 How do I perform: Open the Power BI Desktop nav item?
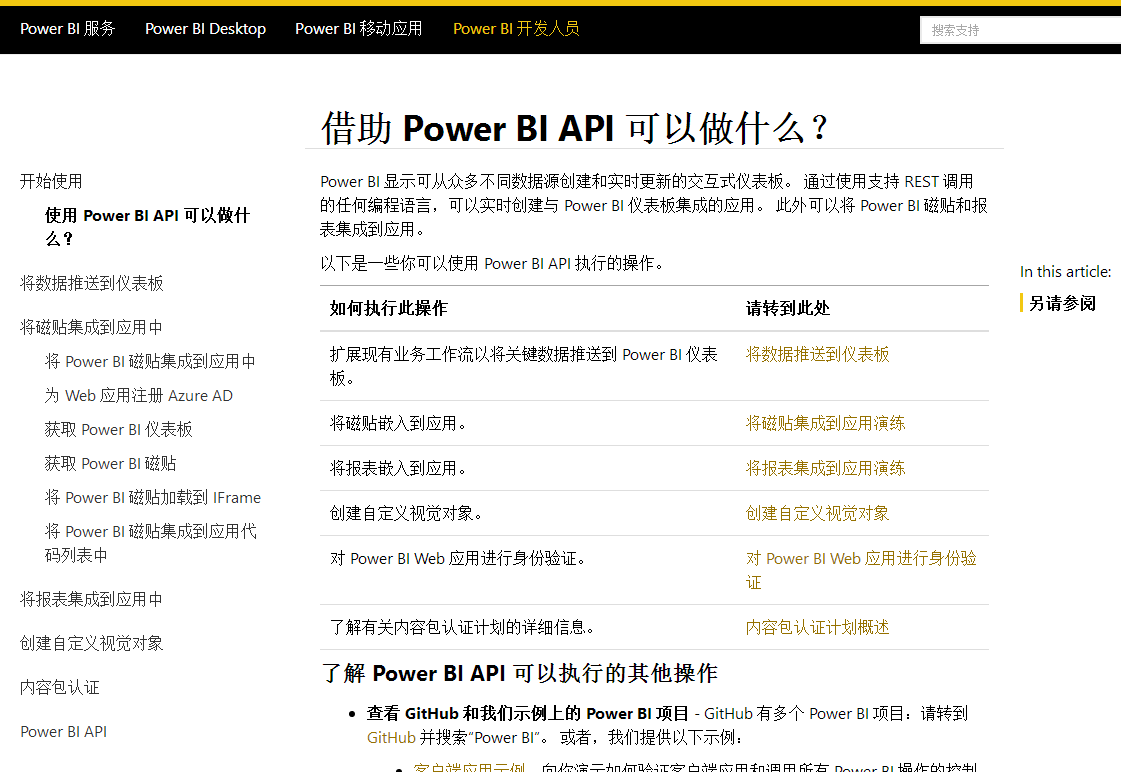205,29
